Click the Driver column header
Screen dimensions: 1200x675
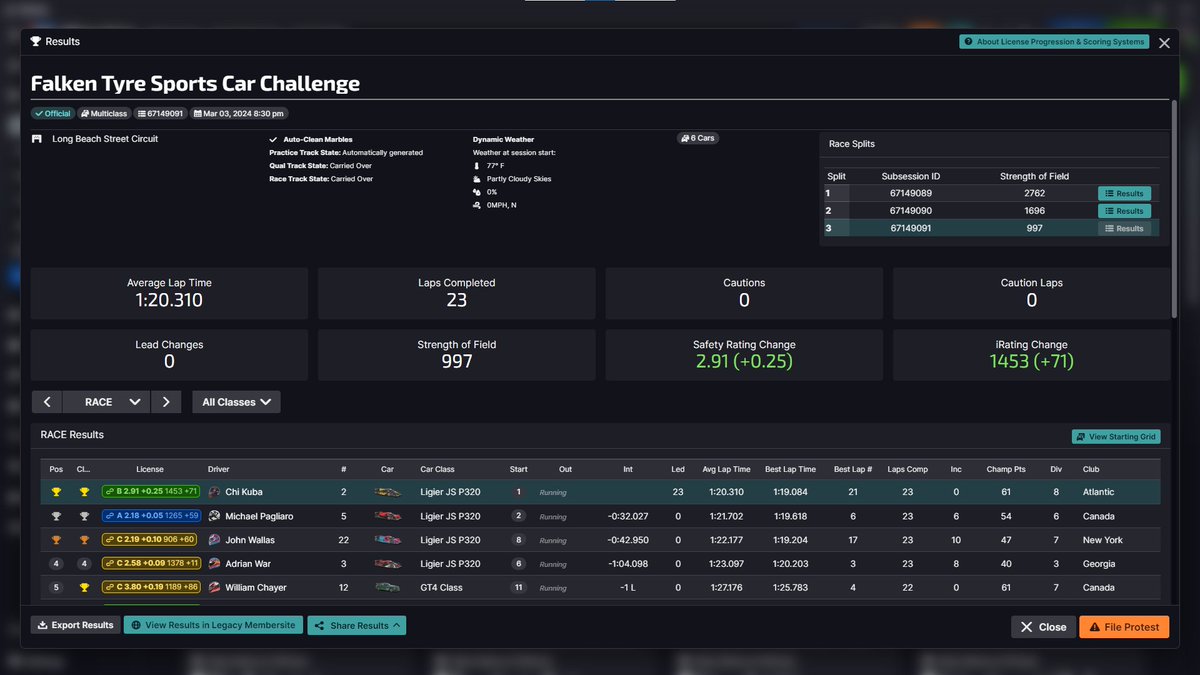(218, 469)
